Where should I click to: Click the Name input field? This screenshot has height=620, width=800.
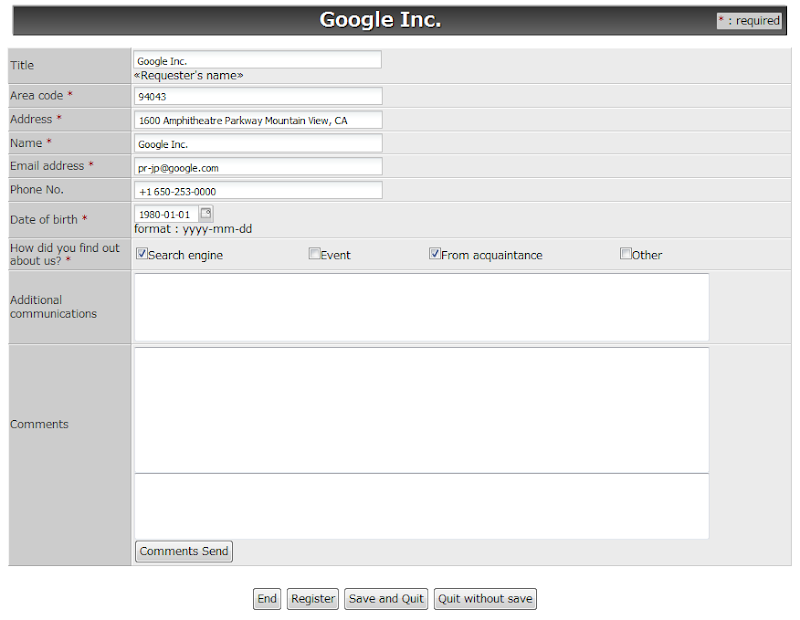[258, 143]
